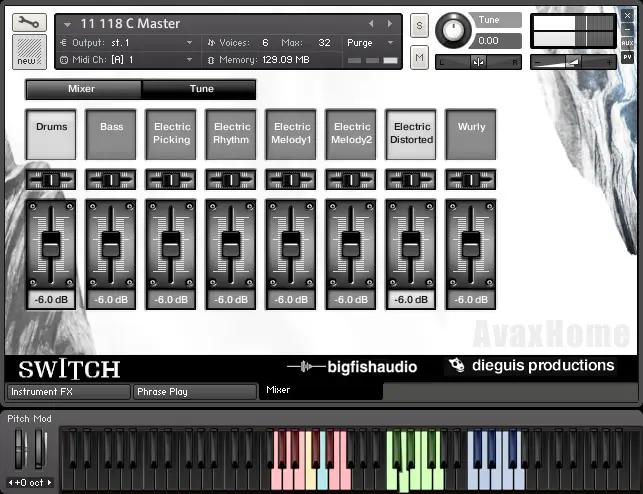Toggle the Drums channel button
The image size is (643, 494).
tap(51, 134)
